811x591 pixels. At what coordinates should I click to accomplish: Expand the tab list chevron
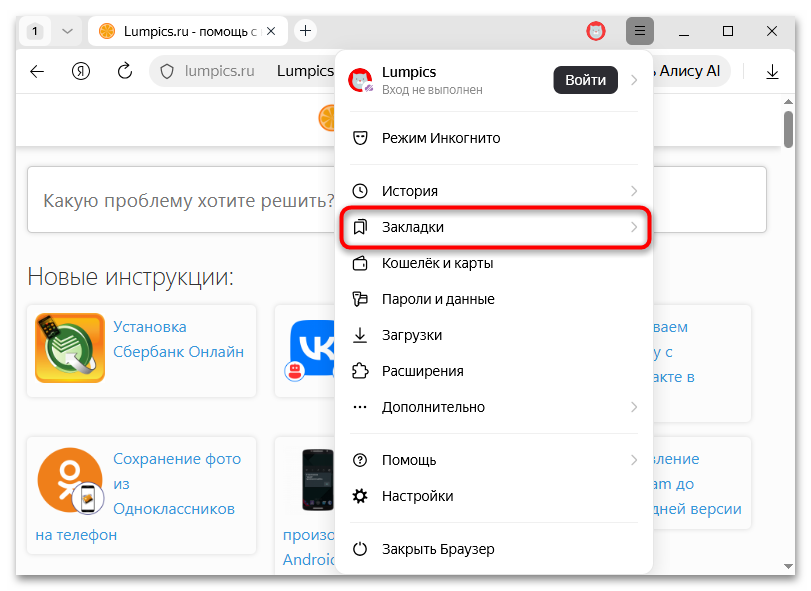(67, 31)
